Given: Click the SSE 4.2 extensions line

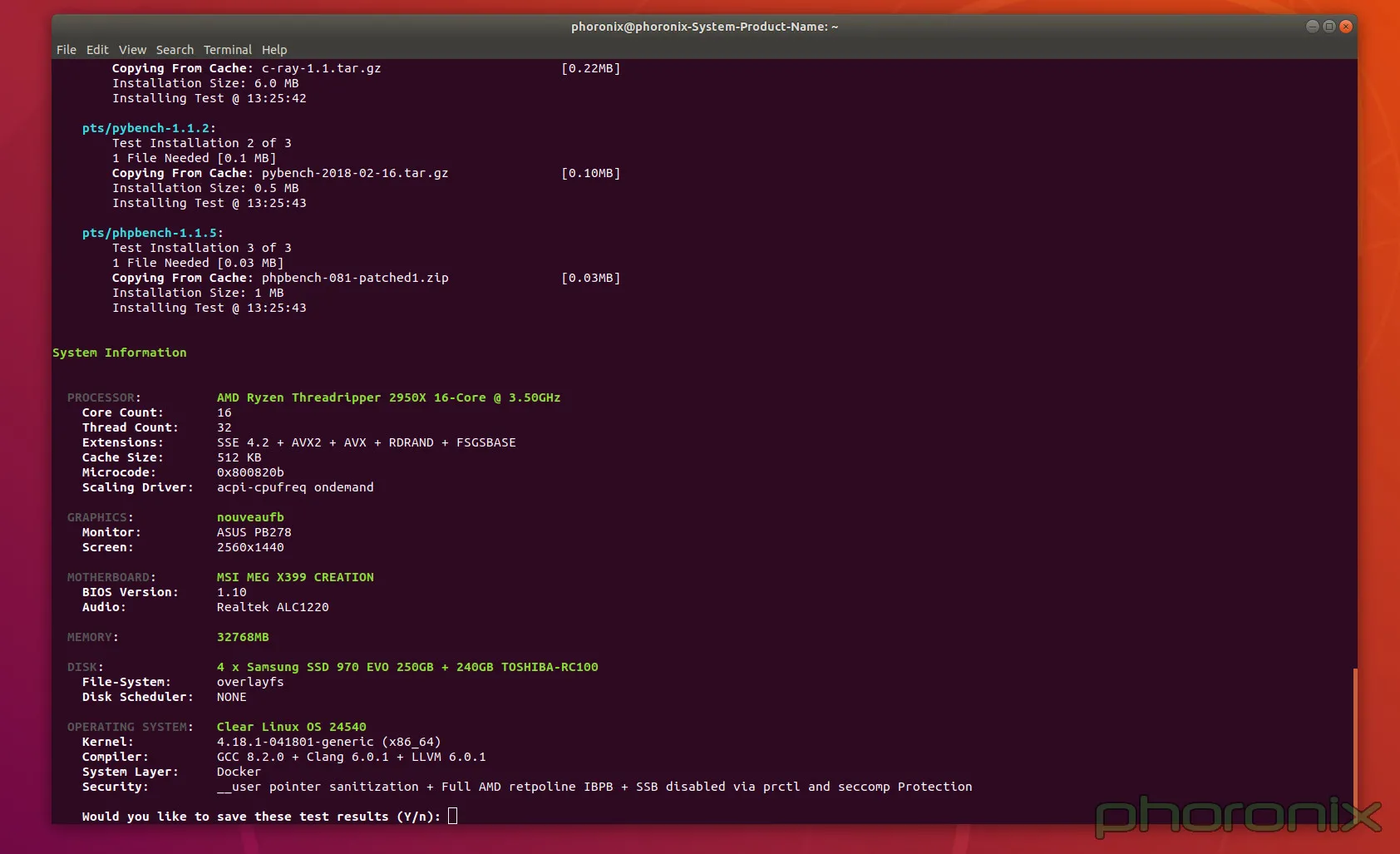Looking at the screenshot, I should click(367, 442).
